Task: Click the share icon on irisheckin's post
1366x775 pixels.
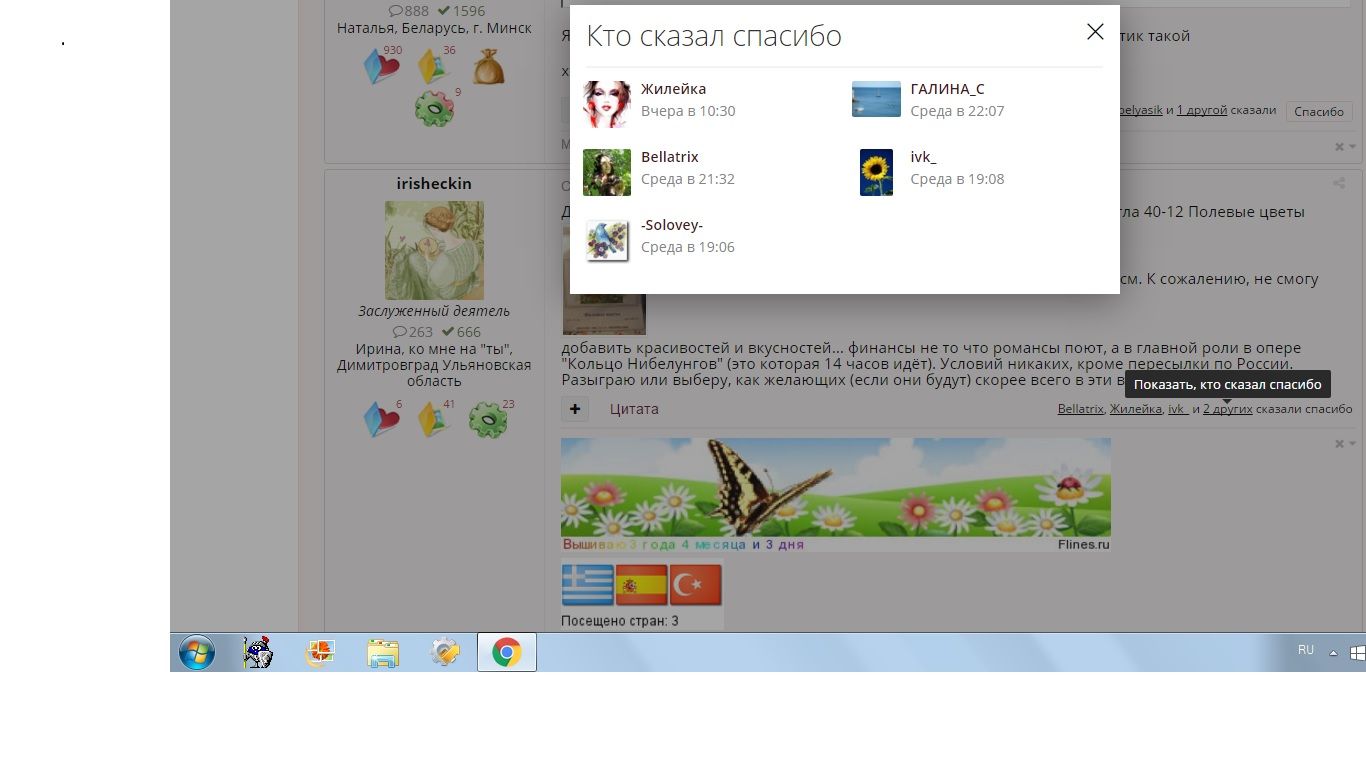Action: tap(1339, 184)
